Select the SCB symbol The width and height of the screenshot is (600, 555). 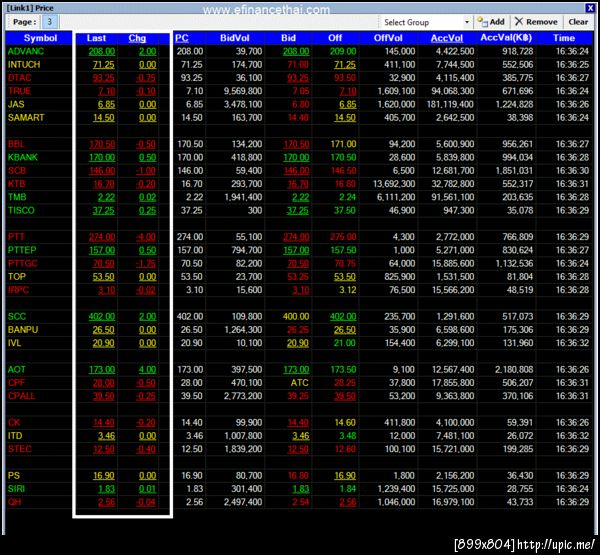pos(17,171)
